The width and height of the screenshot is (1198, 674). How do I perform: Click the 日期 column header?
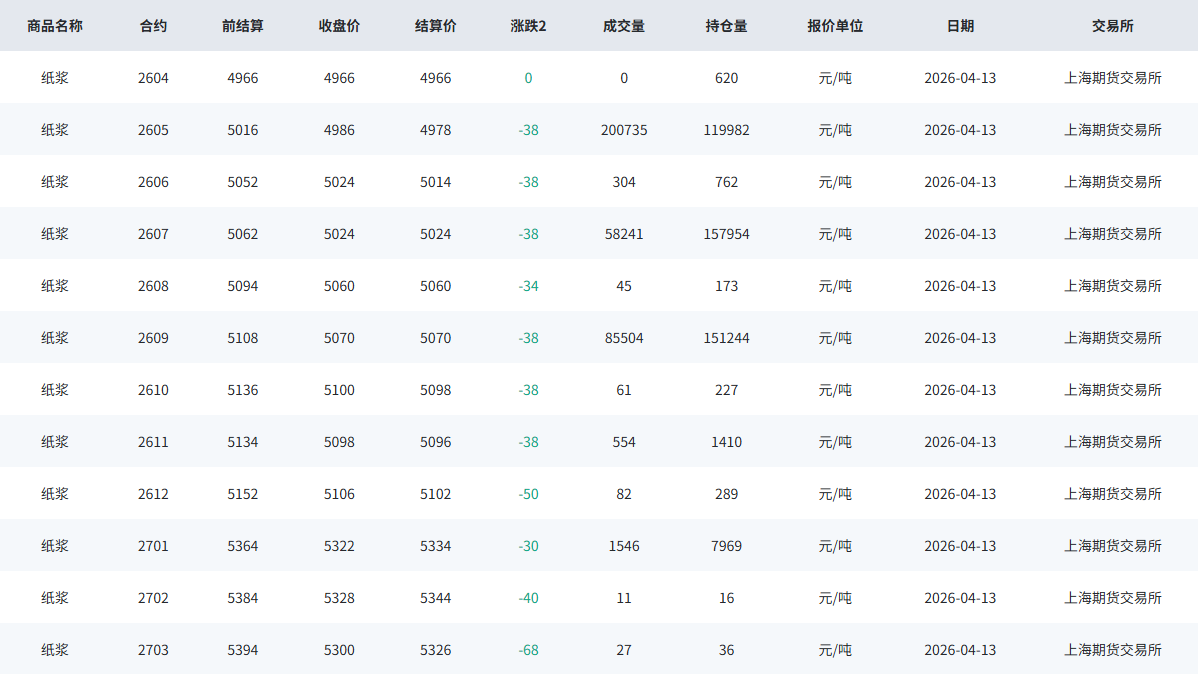[960, 26]
